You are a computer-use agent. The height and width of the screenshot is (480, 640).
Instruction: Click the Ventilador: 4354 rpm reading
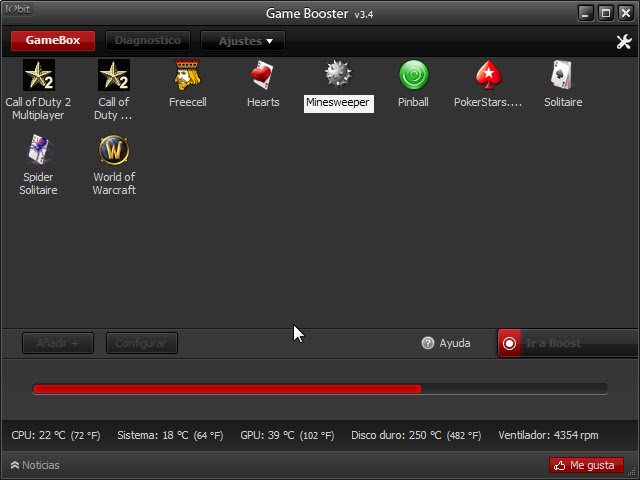point(548,436)
